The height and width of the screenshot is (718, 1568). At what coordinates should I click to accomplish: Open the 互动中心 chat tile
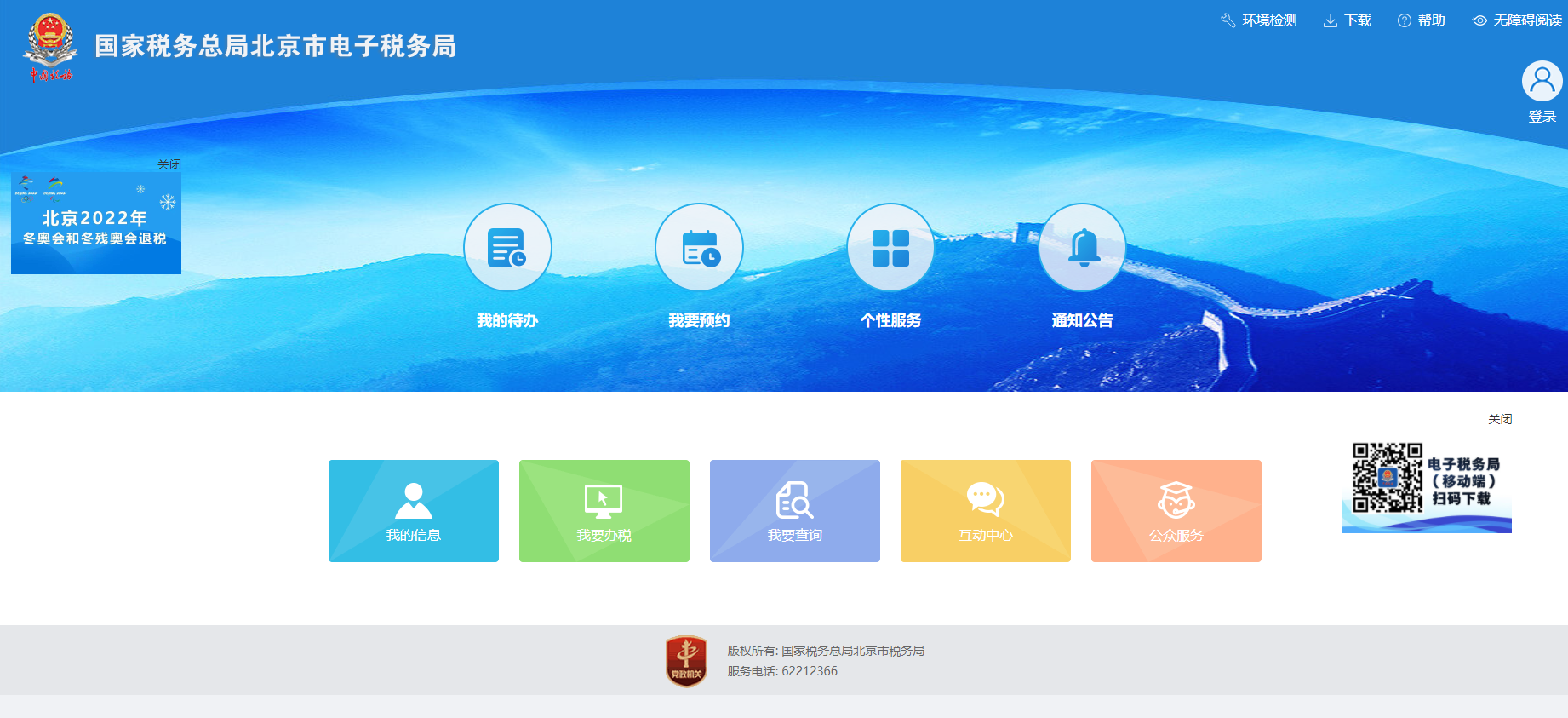tap(986, 510)
